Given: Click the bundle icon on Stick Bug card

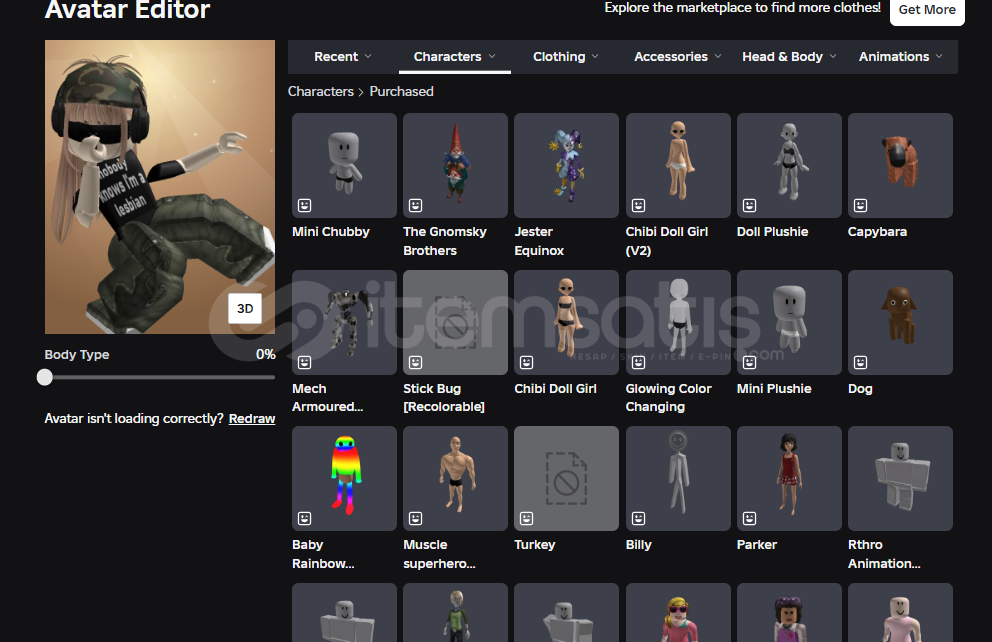Looking at the screenshot, I should click(416, 362).
